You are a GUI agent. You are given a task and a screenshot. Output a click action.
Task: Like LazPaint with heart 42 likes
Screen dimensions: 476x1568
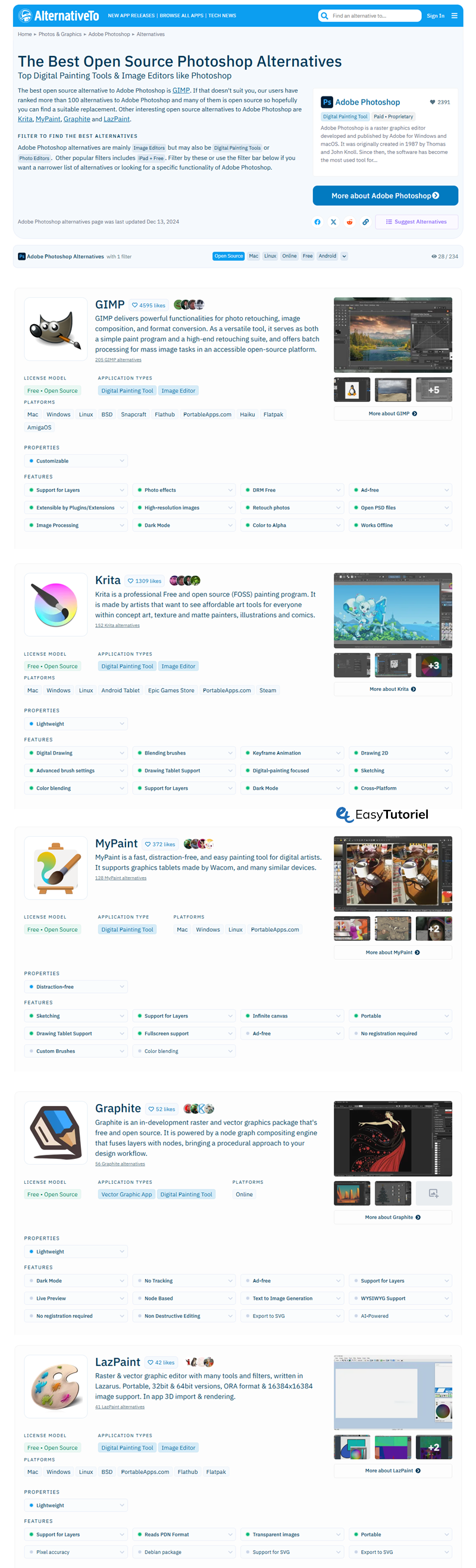point(161,1362)
